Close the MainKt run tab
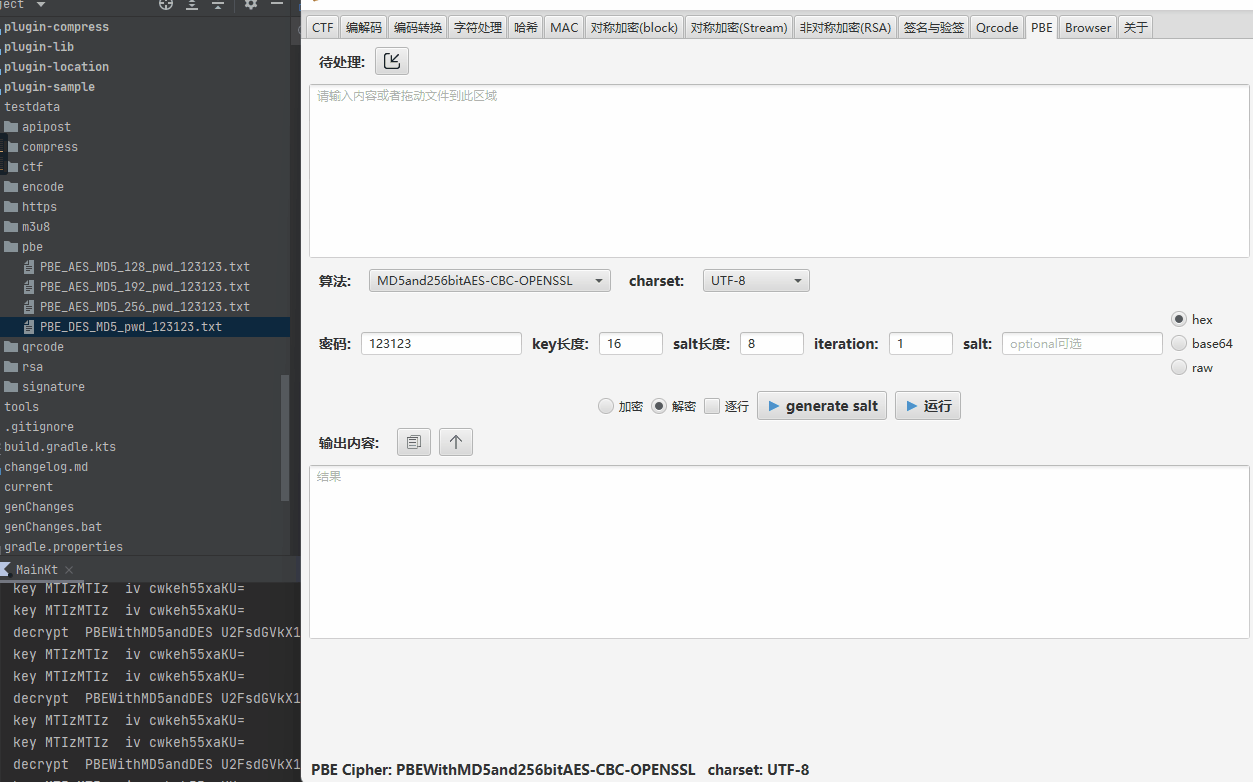Image resolution: width=1253 pixels, height=782 pixels. 69,570
